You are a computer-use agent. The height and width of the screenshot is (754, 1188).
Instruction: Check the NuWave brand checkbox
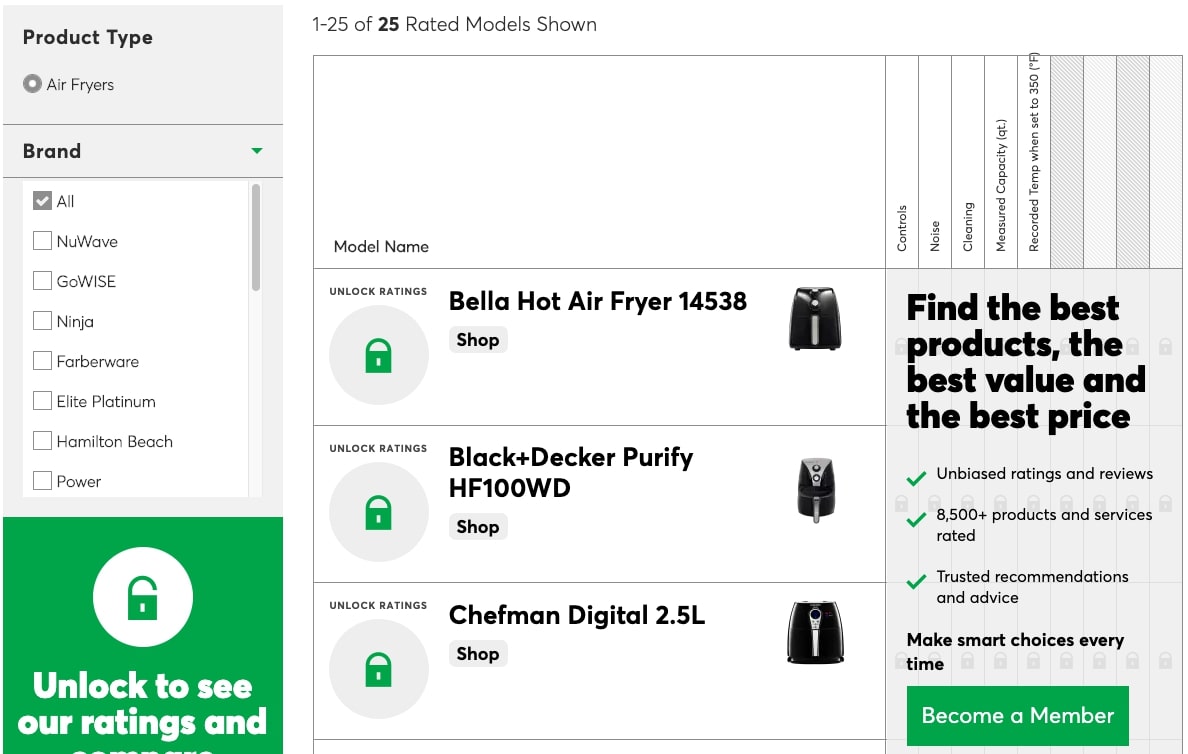(x=42, y=241)
